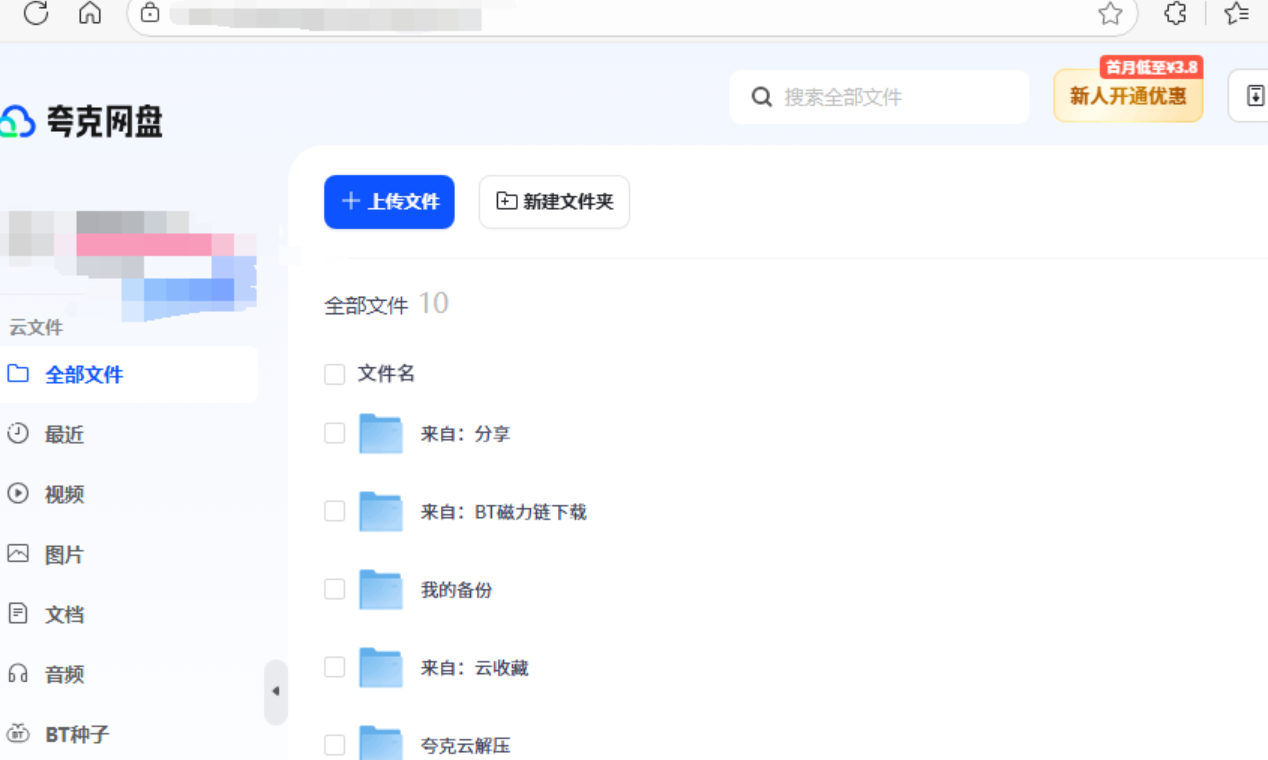Image resolution: width=1268 pixels, height=760 pixels.
Task: Collapse the sidebar with the arrow handle
Action: pos(276,691)
